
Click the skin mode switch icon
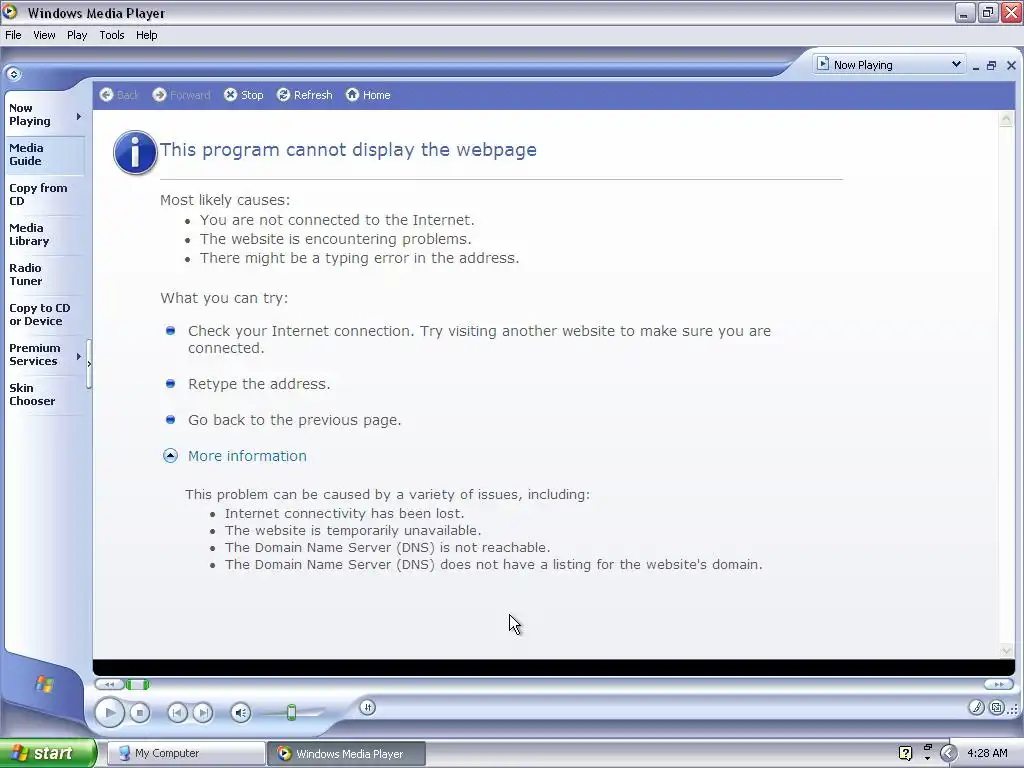(997, 707)
